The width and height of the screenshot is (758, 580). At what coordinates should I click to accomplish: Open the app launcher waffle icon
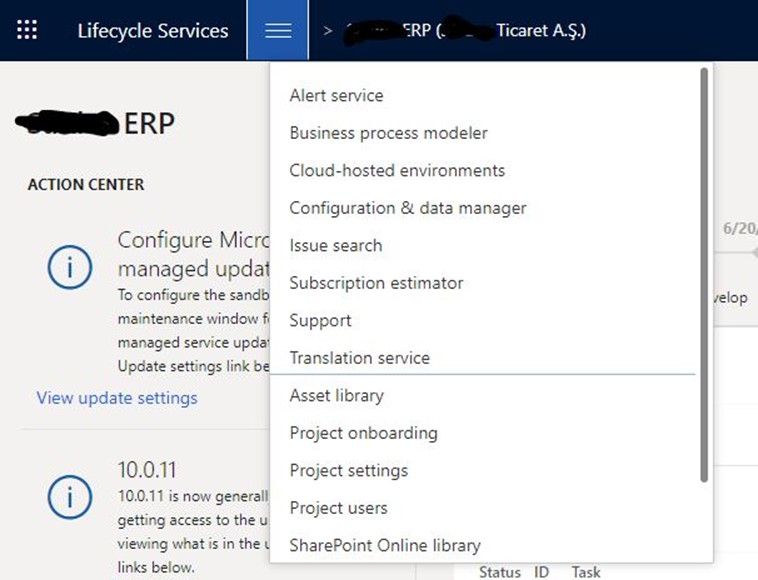(x=27, y=30)
